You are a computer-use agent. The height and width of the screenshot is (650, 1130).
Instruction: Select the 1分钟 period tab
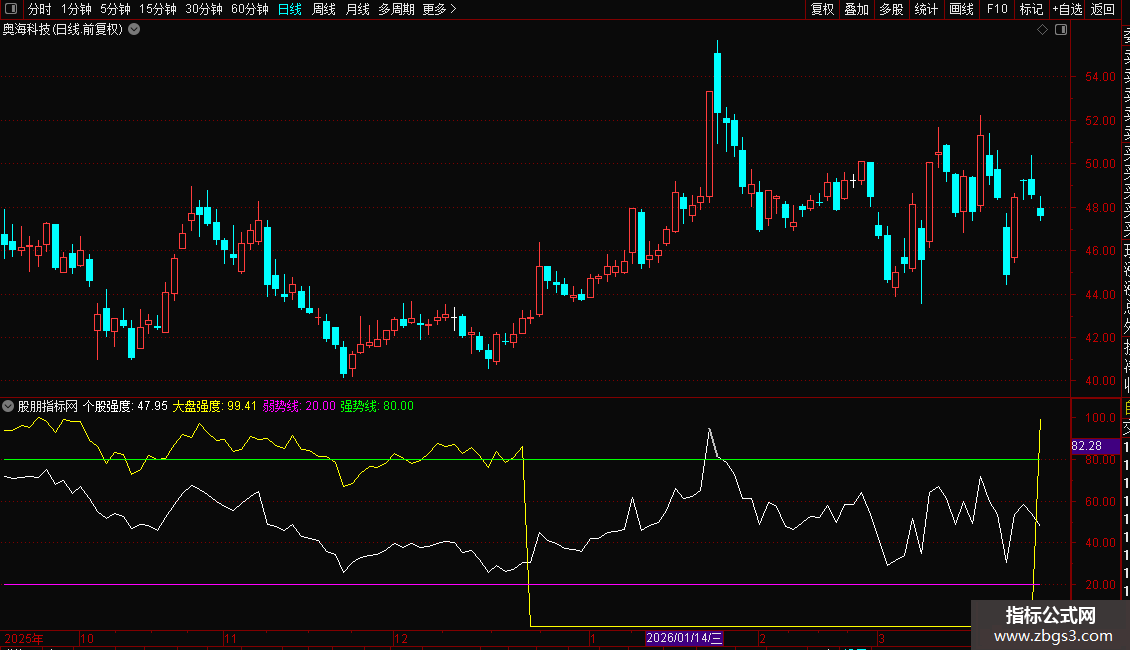[x=76, y=9]
